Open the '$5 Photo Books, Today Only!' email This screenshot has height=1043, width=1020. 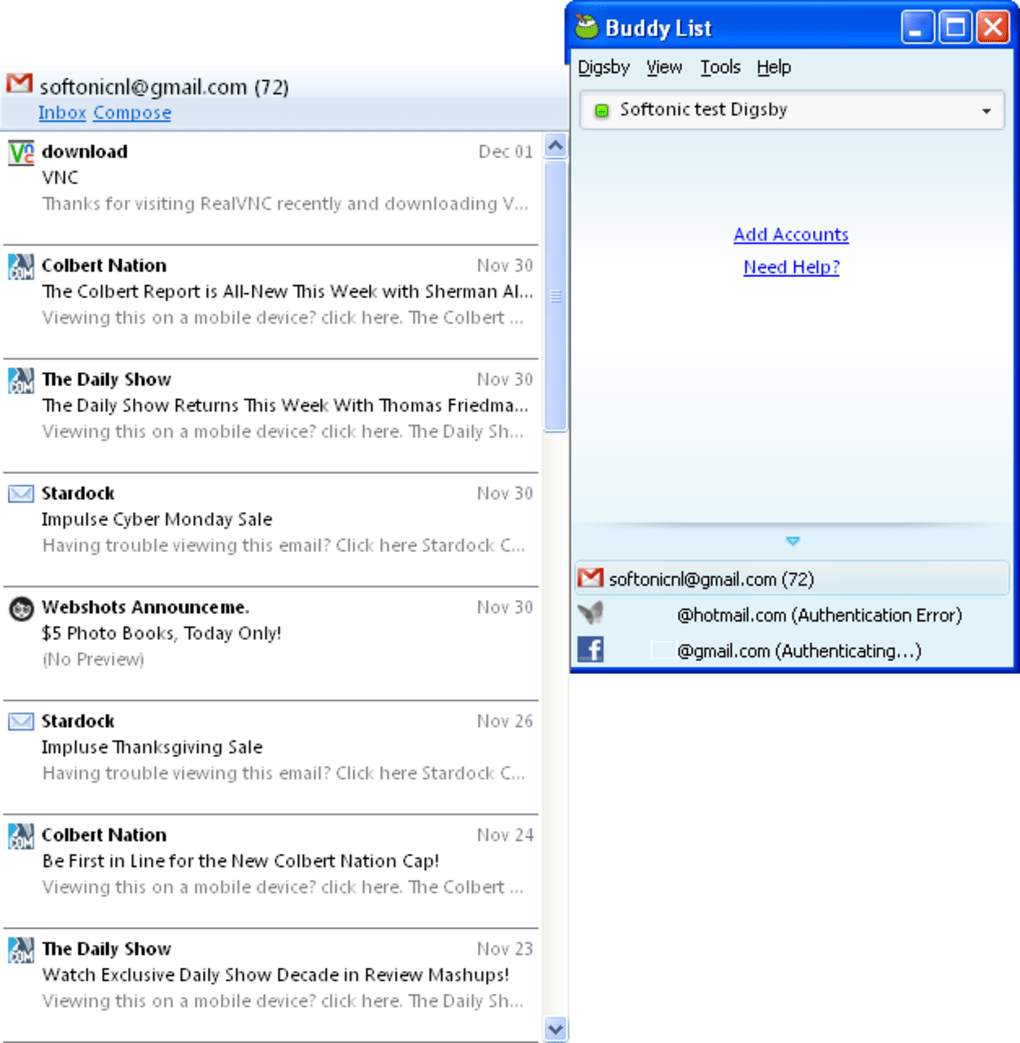[271, 643]
